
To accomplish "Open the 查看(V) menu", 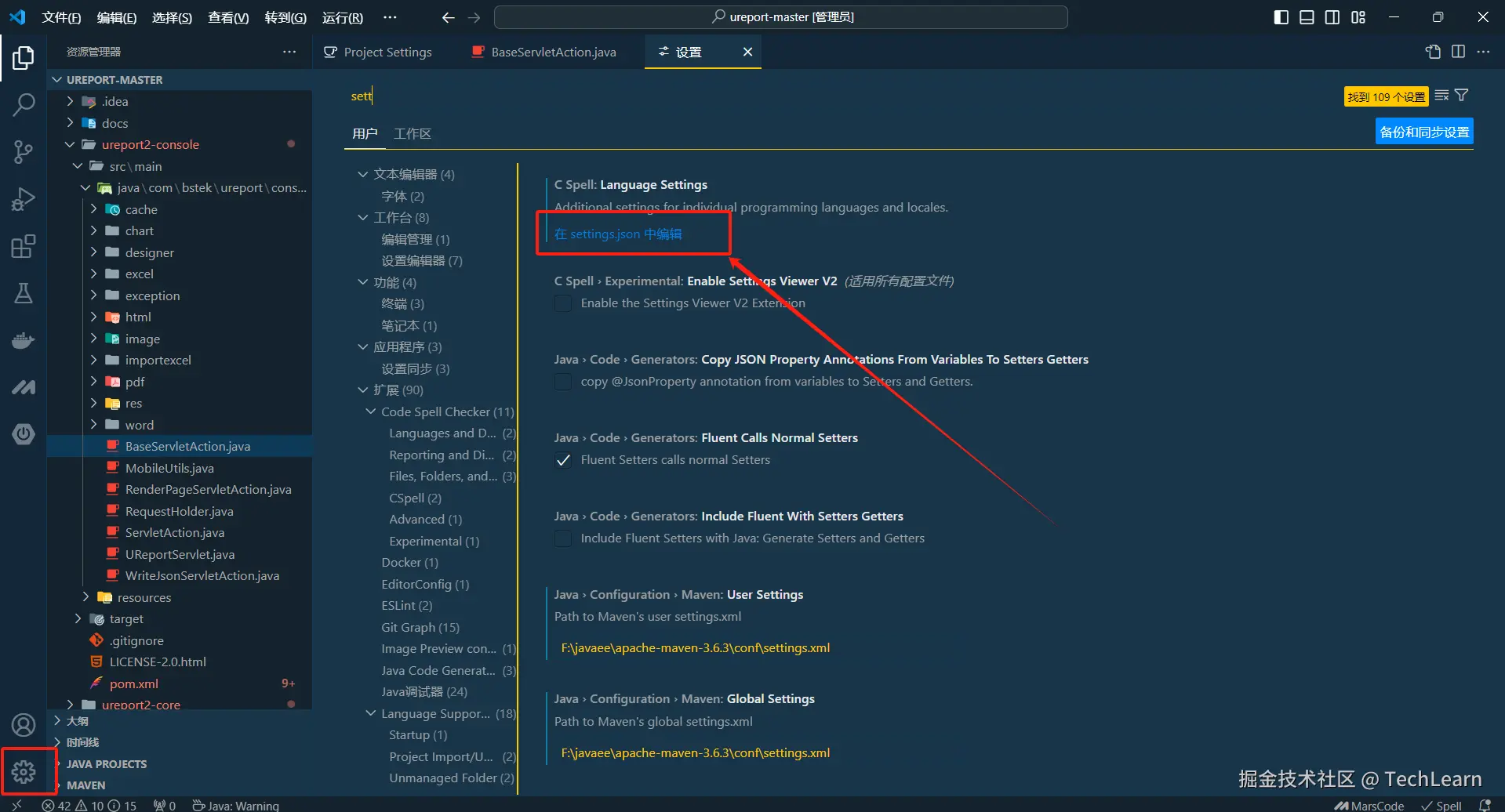I will [x=228, y=17].
